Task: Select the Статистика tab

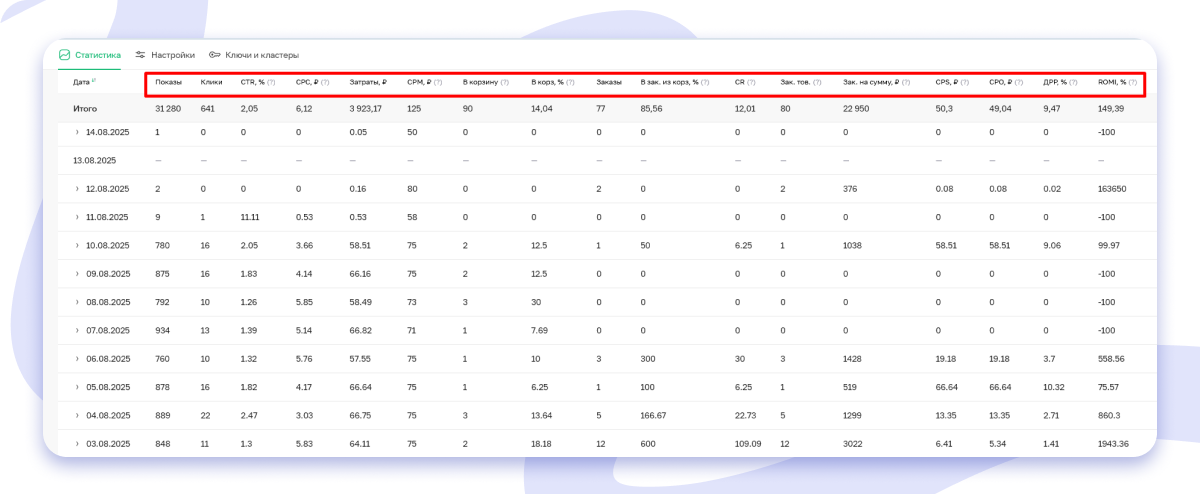Action: [90, 55]
